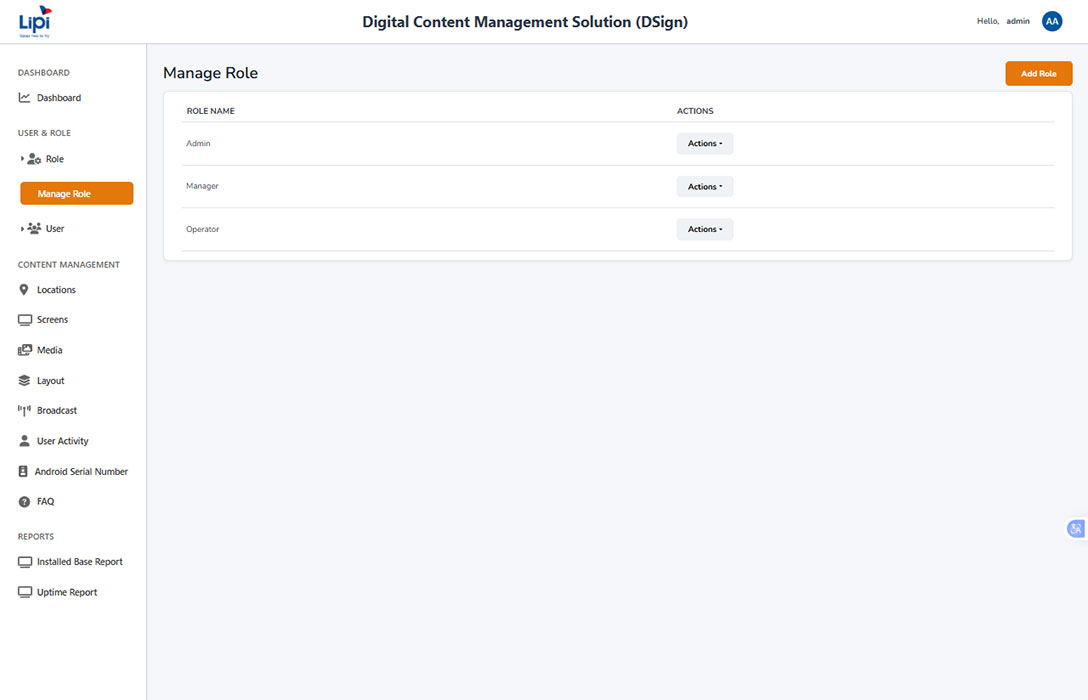Click the Screens monitor icon

(25, 320)
